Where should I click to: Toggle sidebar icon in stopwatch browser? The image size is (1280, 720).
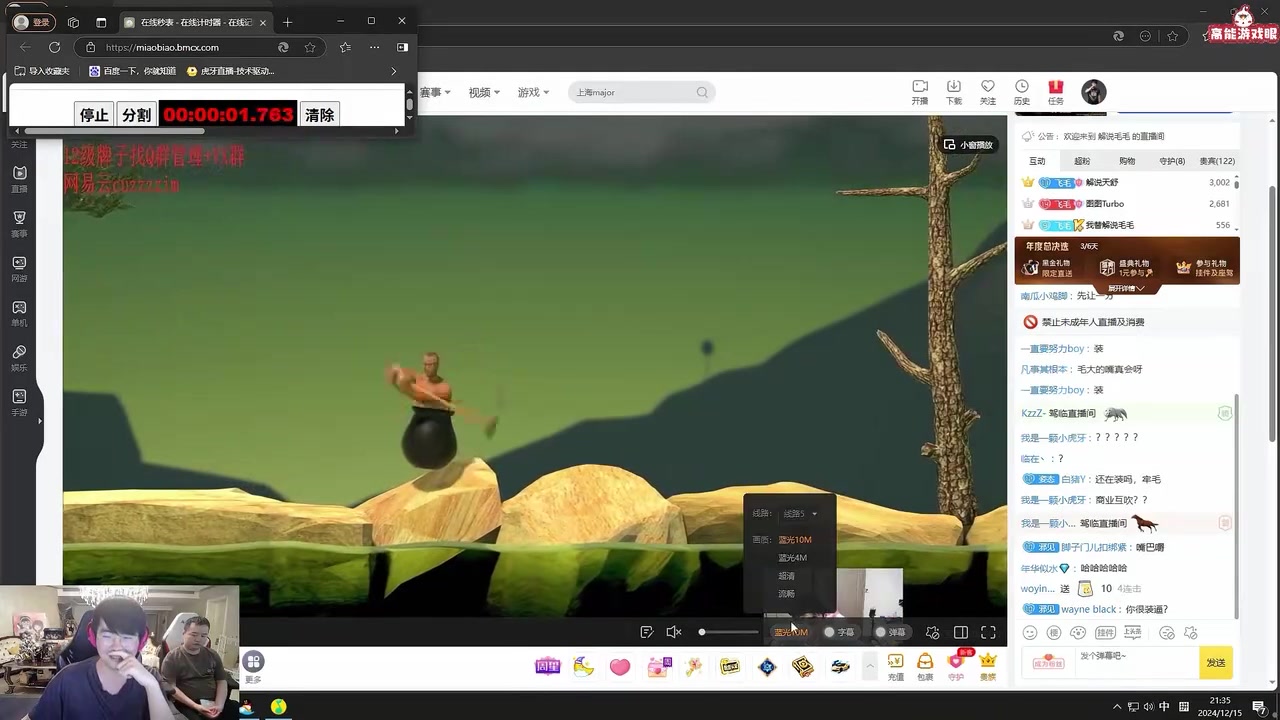402,47
